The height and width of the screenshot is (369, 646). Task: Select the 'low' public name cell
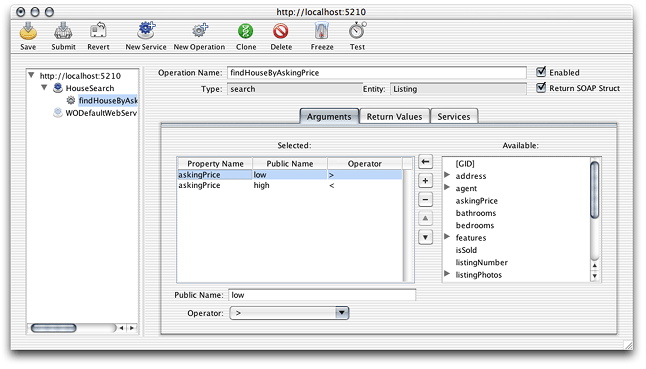[x=290, y=175]
